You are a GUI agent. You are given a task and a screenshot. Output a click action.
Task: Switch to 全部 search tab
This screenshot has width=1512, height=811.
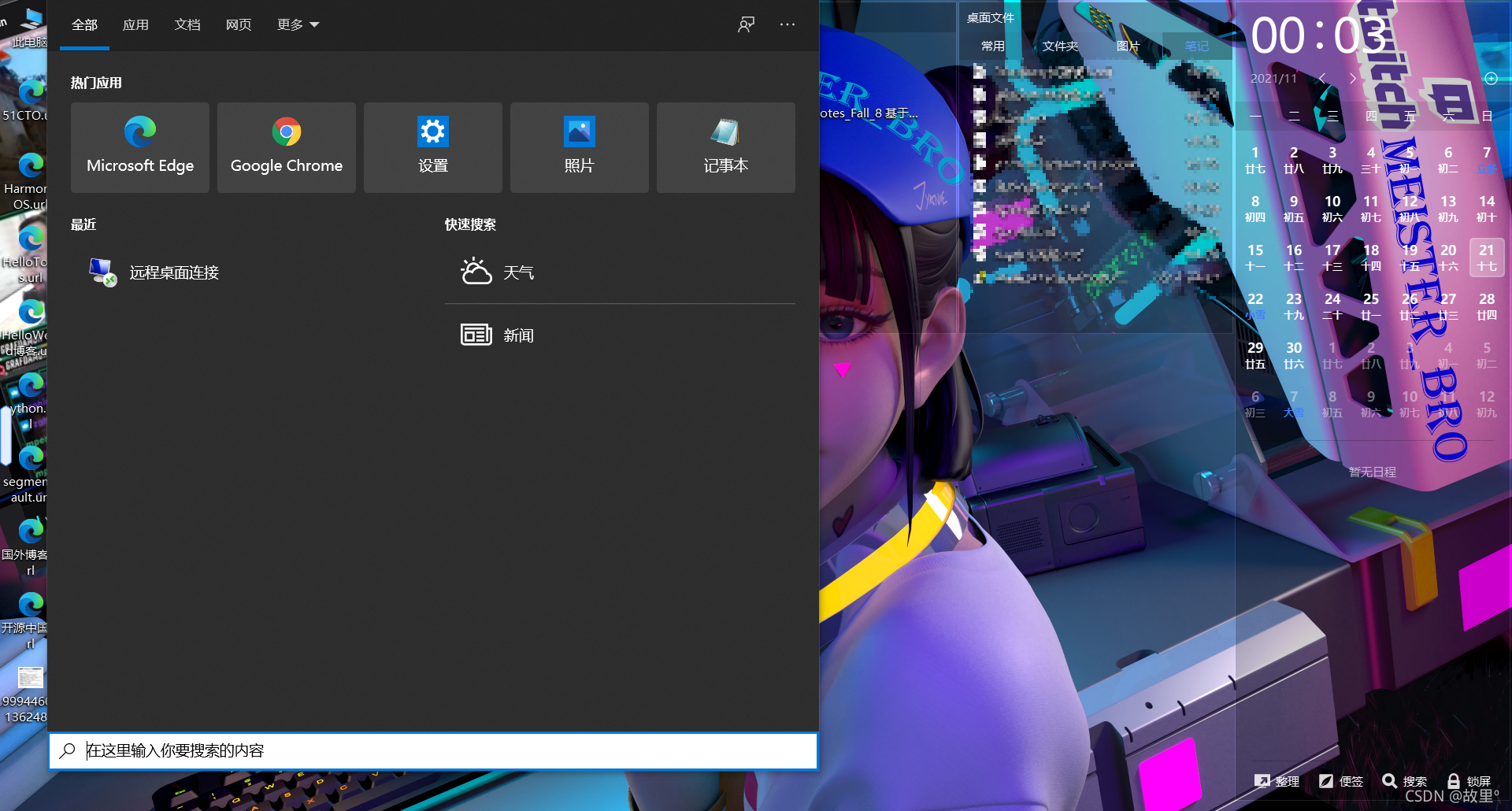[x=85, y=24]
